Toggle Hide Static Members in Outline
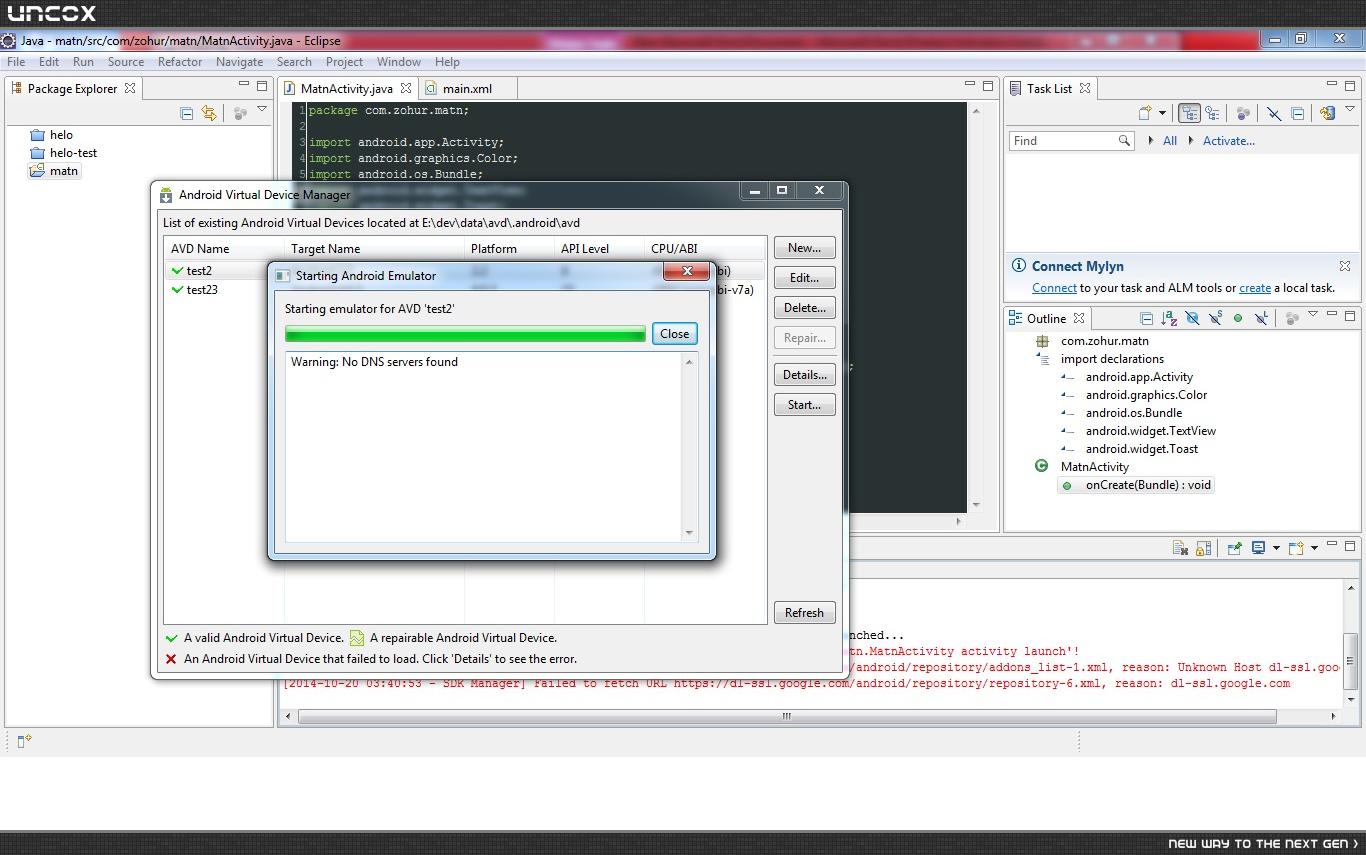Screen dimensions: 1366x855 [x=1215, y=318]
